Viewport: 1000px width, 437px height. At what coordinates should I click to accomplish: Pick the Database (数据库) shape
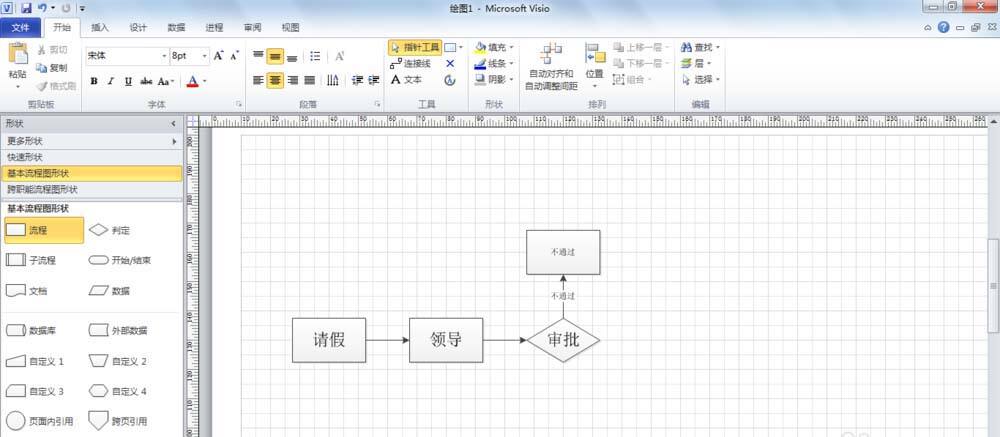(31, 330)
